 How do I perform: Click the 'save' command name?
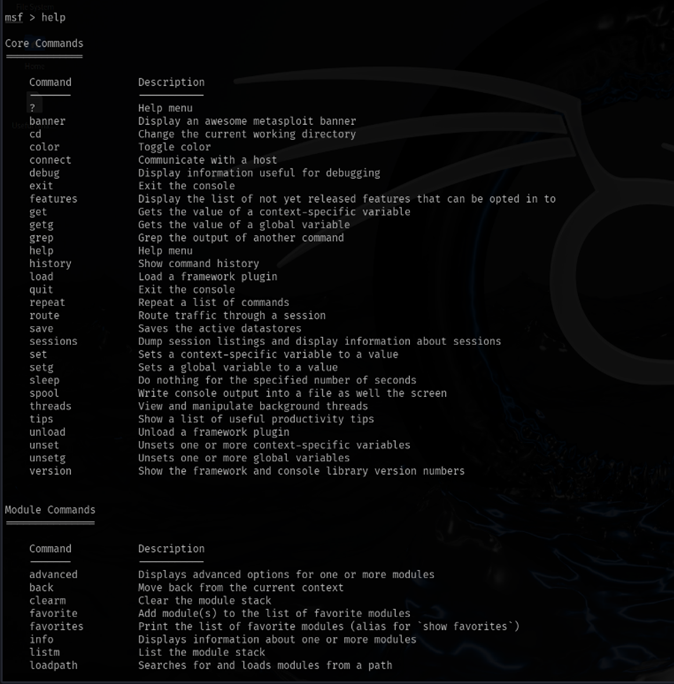(x=41, y=328)
